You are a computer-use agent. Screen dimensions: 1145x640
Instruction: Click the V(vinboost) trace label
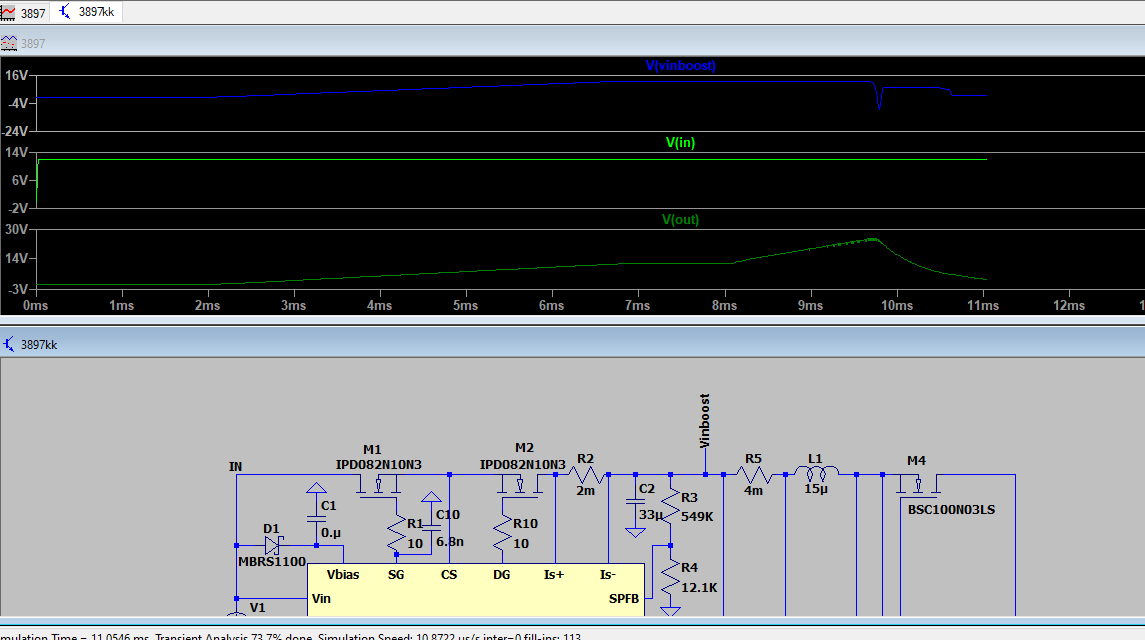[680, 66]
